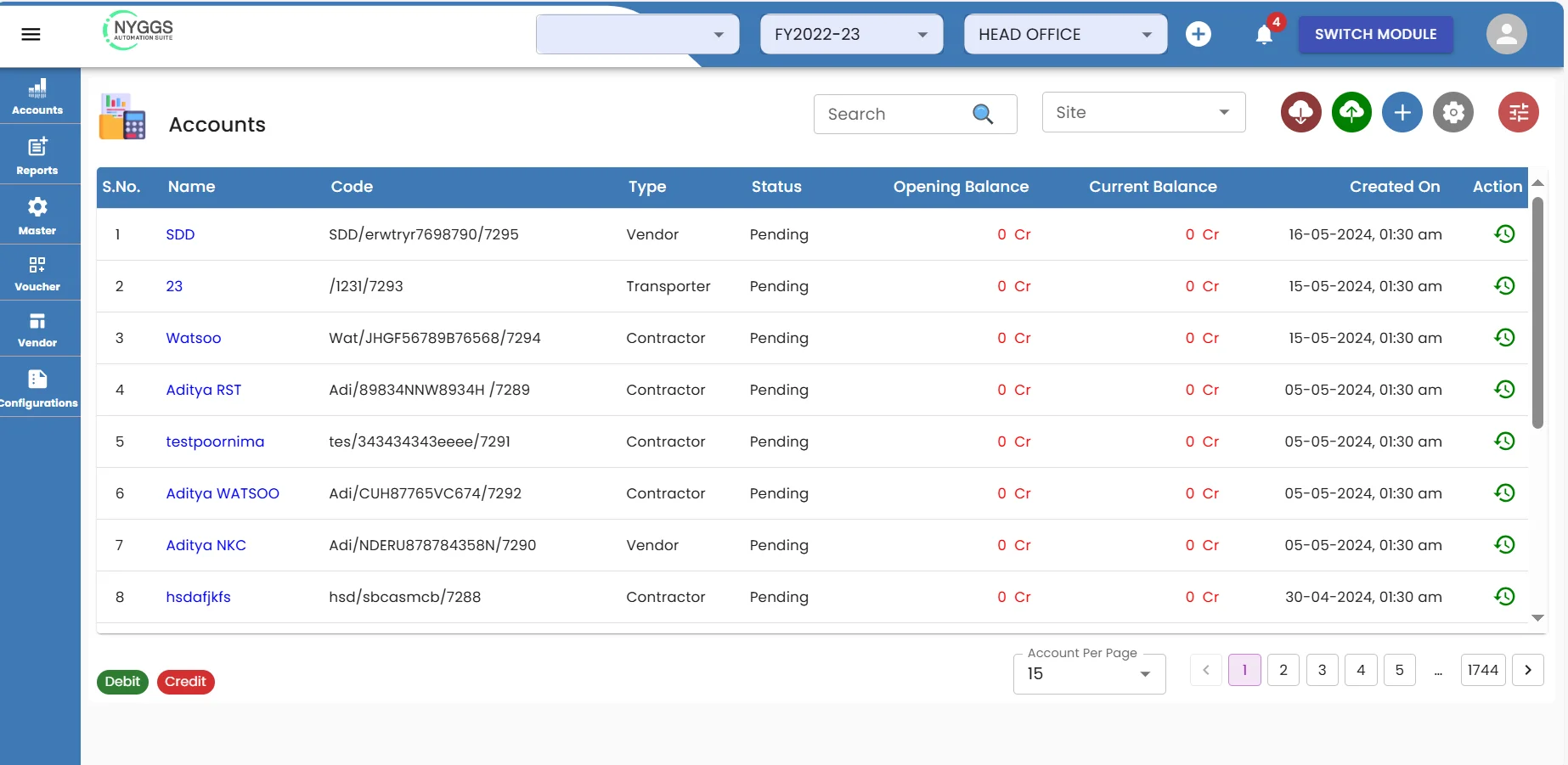Open the grey settings gear icon

coord(1453,112)
